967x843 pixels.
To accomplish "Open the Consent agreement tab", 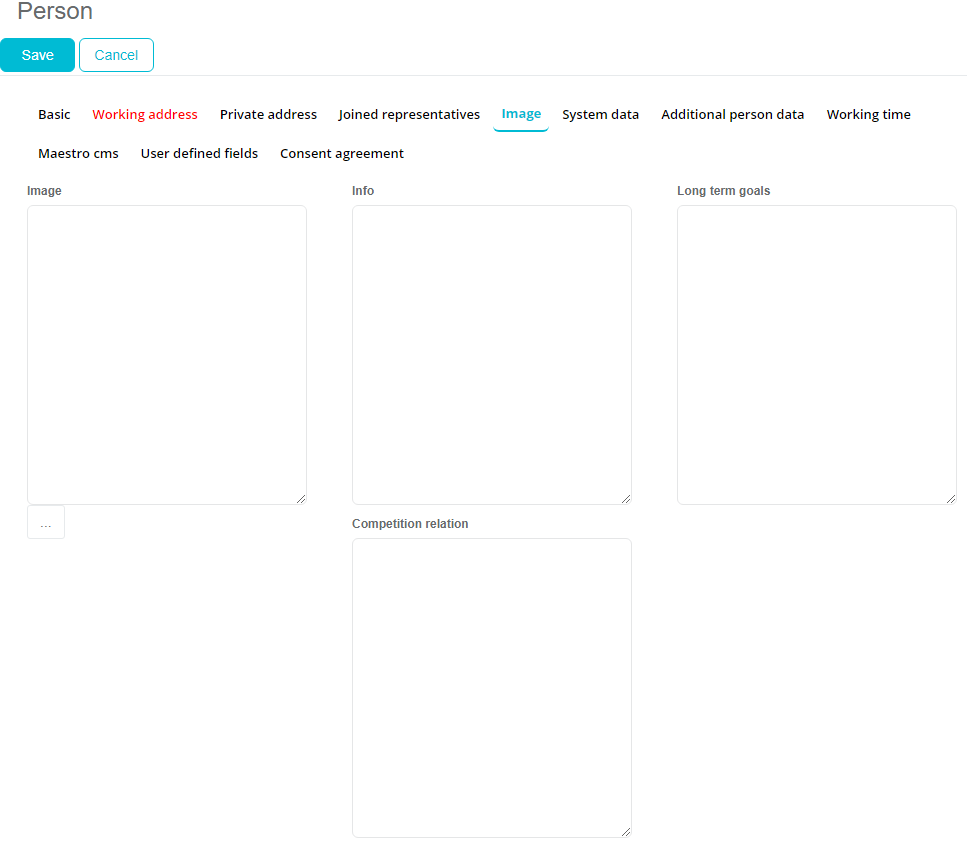I will [x=342, y=154].
